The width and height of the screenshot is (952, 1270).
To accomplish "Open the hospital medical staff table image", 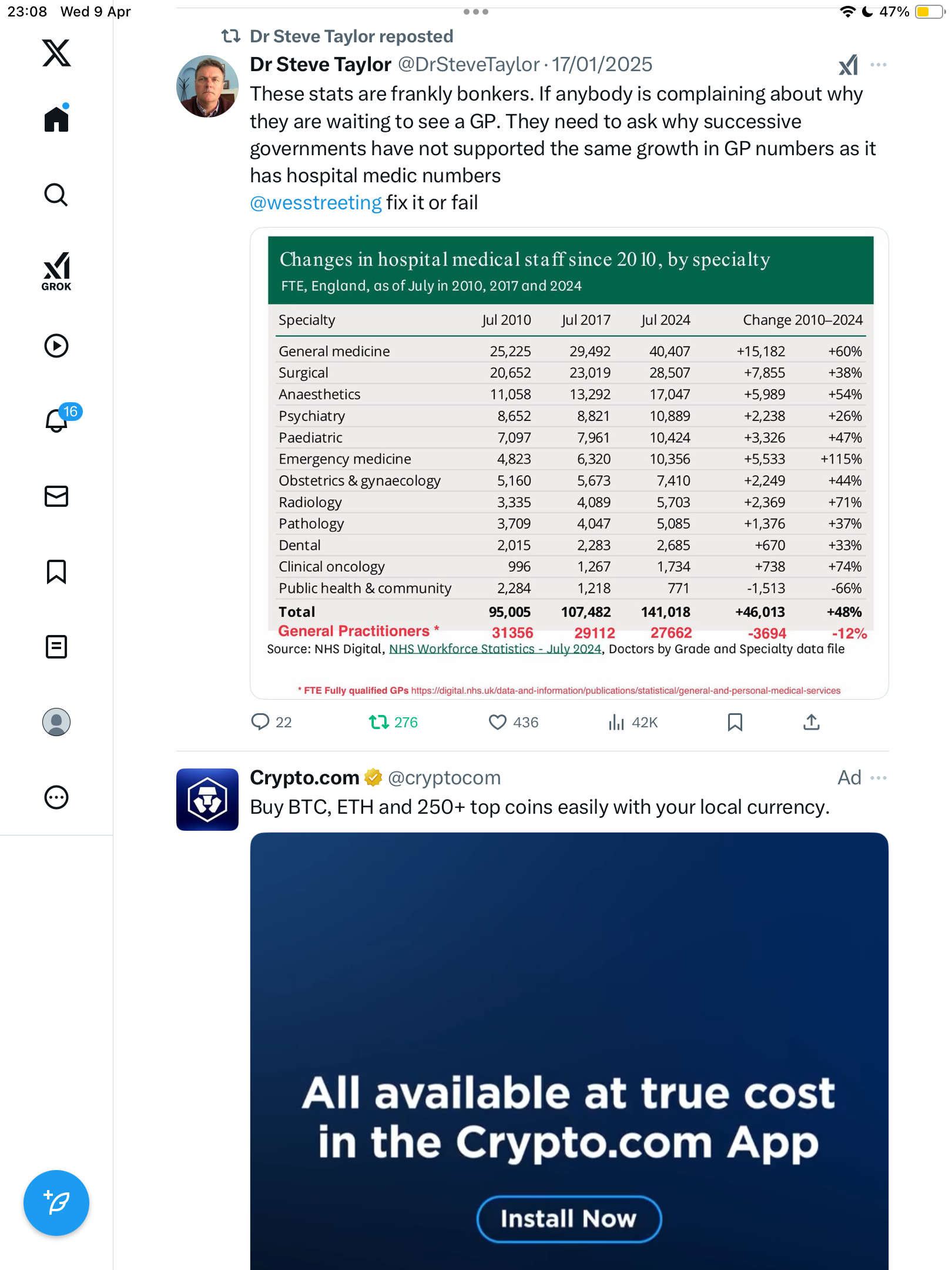I will point(569,463).
